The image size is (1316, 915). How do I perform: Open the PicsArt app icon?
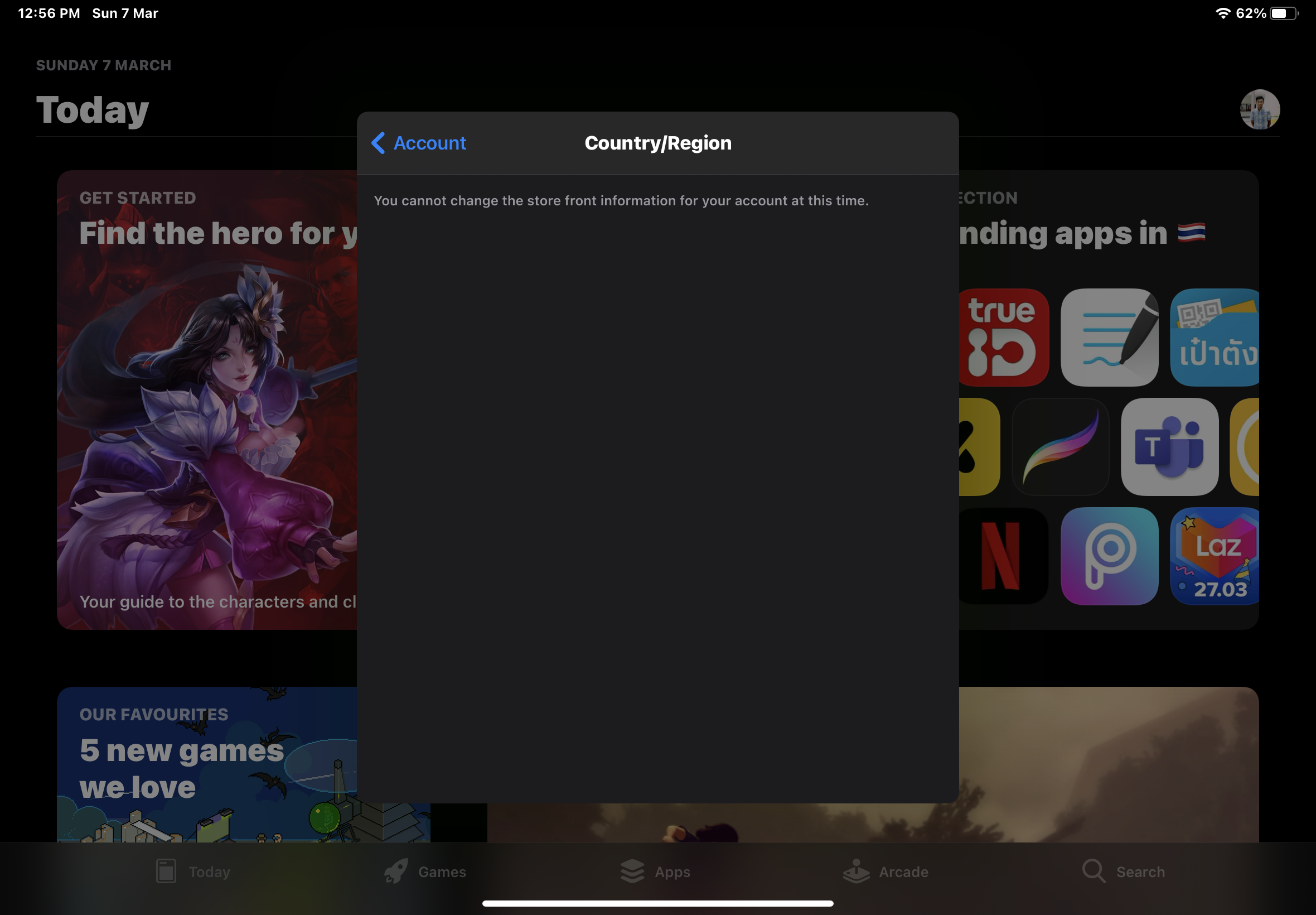(1109, 556)
